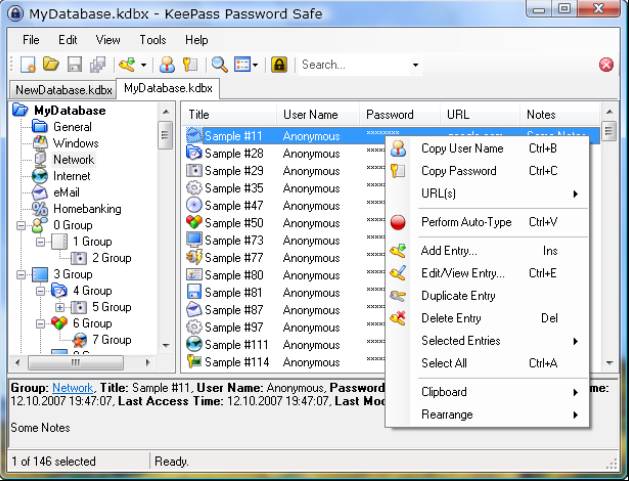
Task: Collapse the 4 Group tree node
Action: (x=40, y=291)
